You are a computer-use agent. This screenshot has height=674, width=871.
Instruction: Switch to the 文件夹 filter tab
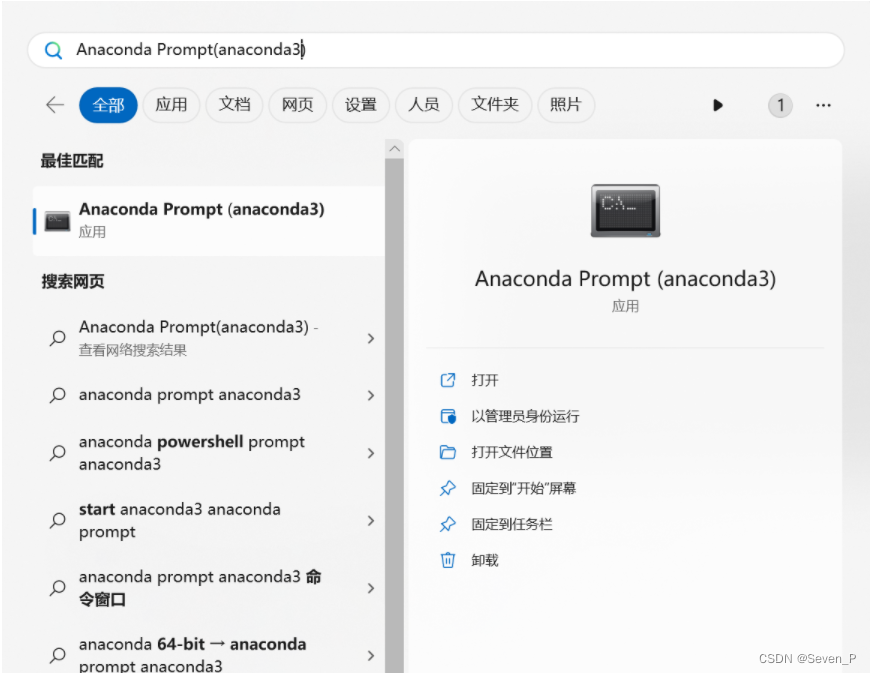[x=495, y=105]
